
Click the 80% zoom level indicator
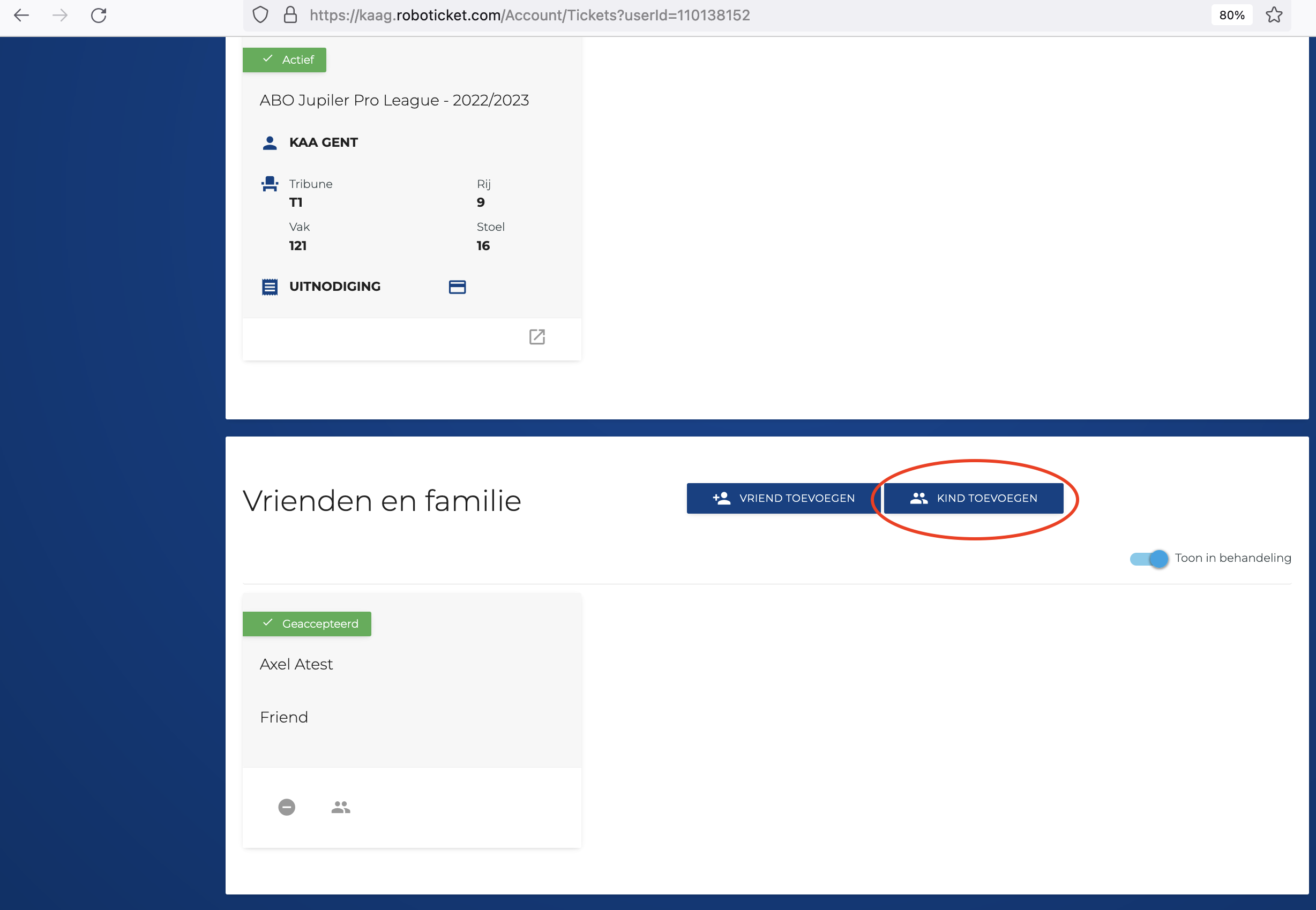click(x=1231, y=16)
